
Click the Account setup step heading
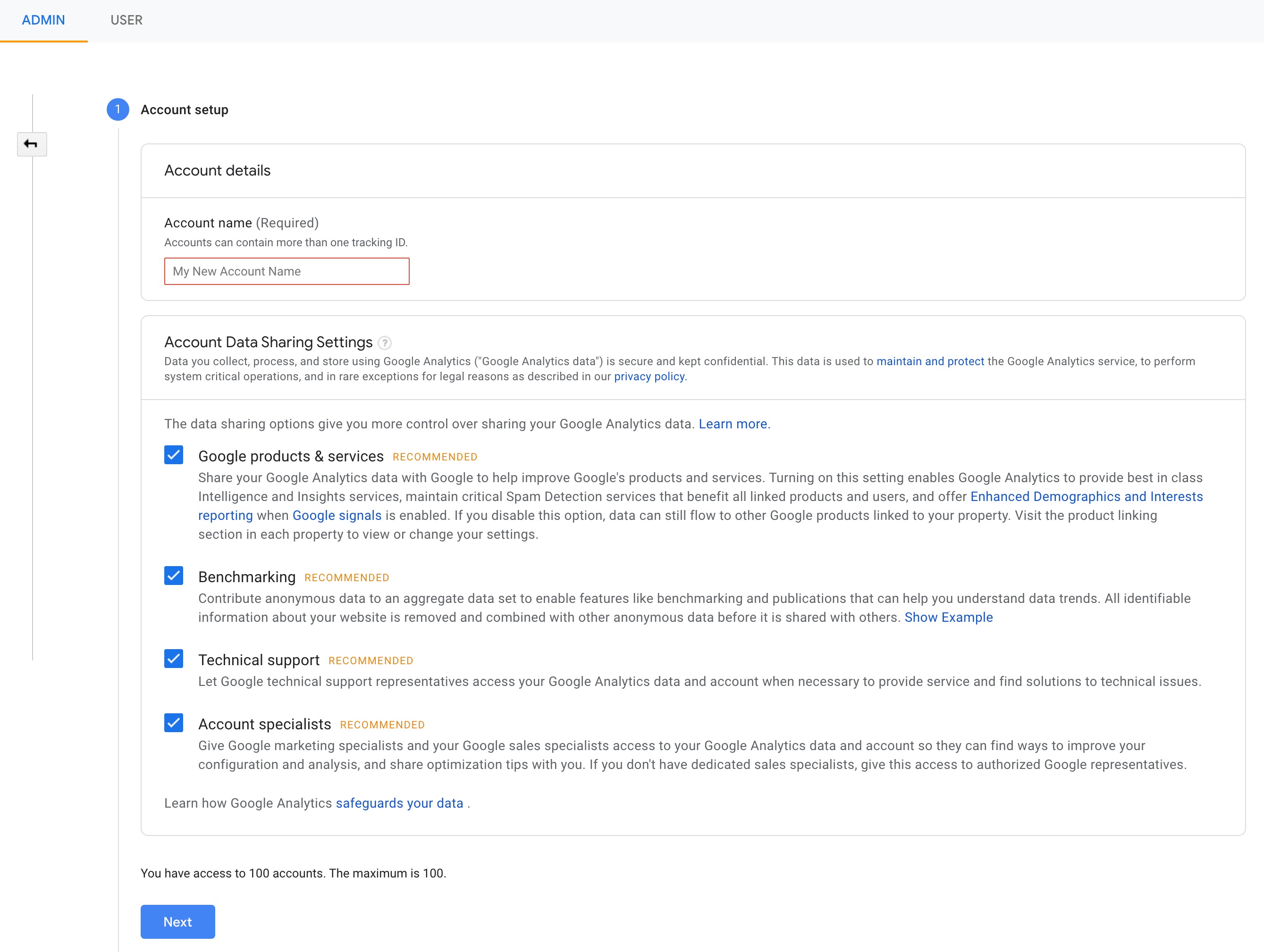(184, 109)
